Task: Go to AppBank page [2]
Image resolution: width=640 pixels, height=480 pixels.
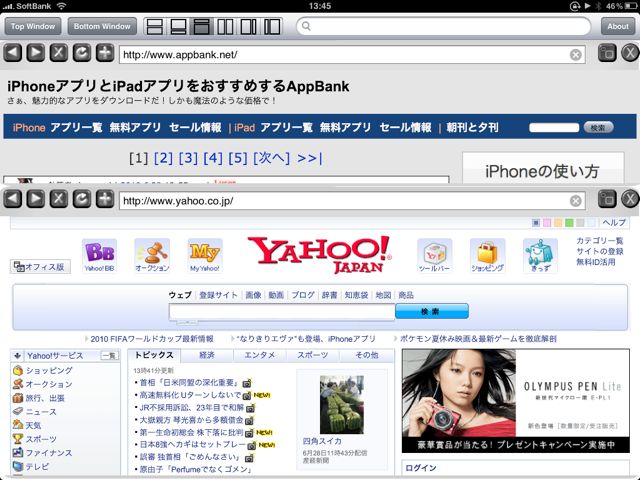Action: point(163,158)
